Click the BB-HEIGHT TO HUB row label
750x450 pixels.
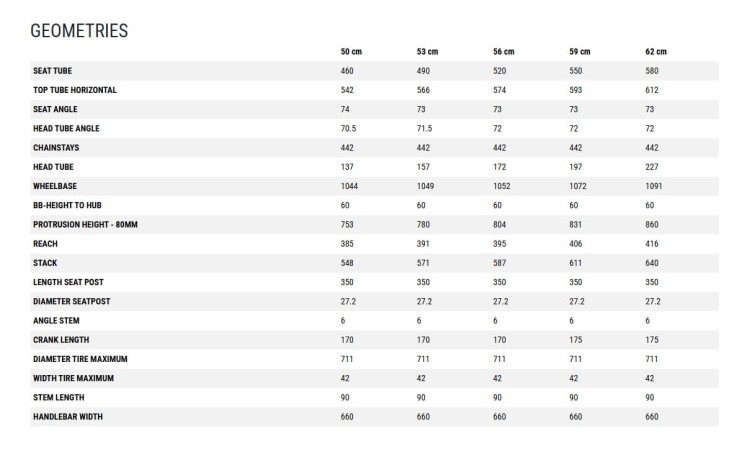click(x=67, y=205)
